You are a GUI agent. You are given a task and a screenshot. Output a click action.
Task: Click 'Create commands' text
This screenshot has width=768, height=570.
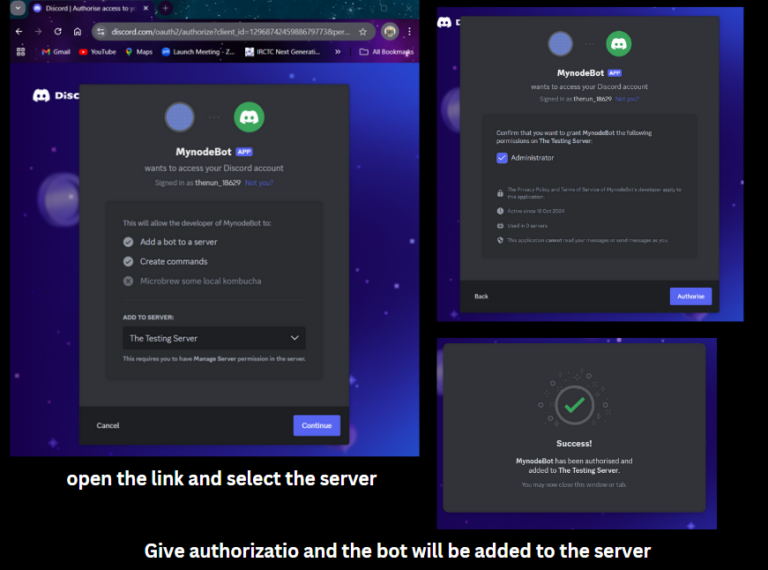coord(173,261)
